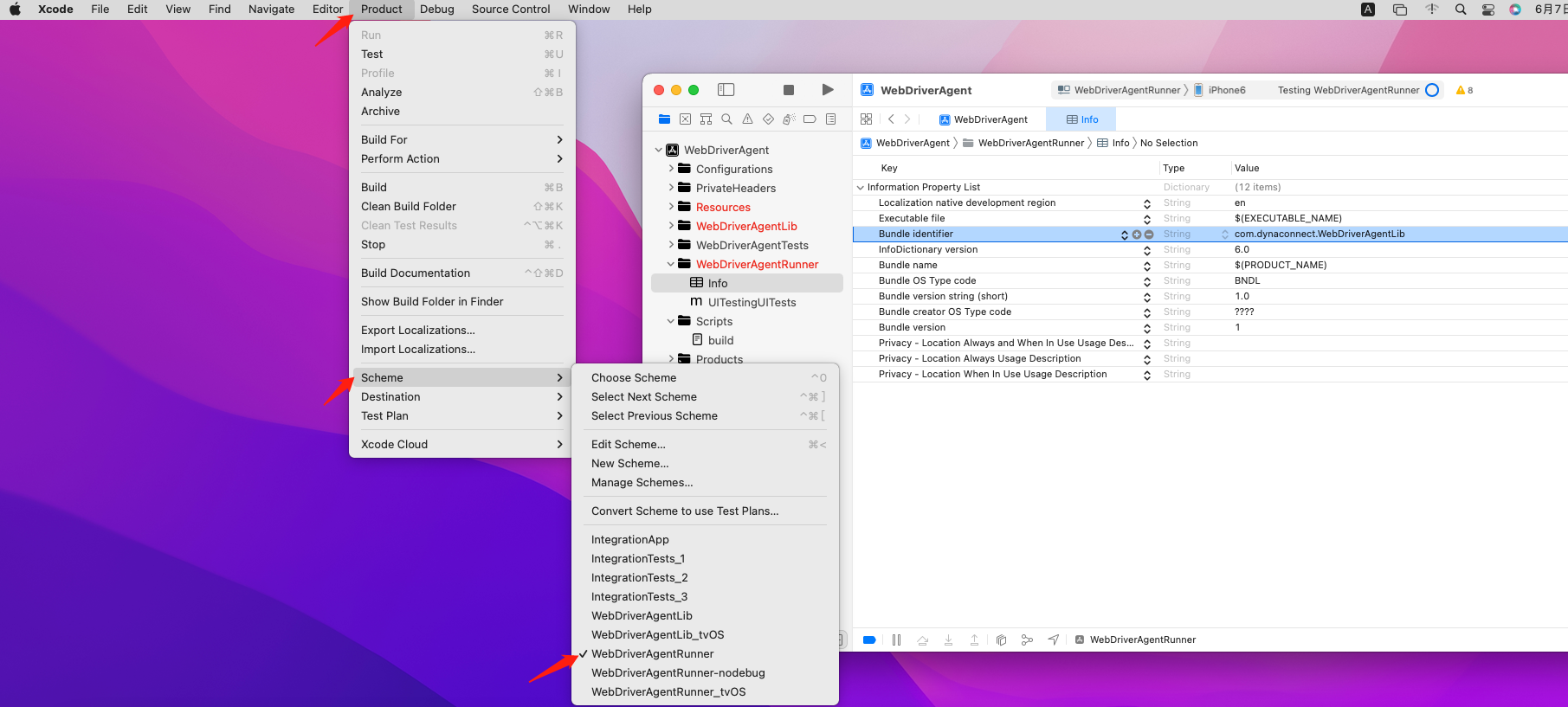The width and height of the screenshot is (1568, 707).
Task: Click the iPhone6 destination in toolbar
Action: click(1220, 90)
